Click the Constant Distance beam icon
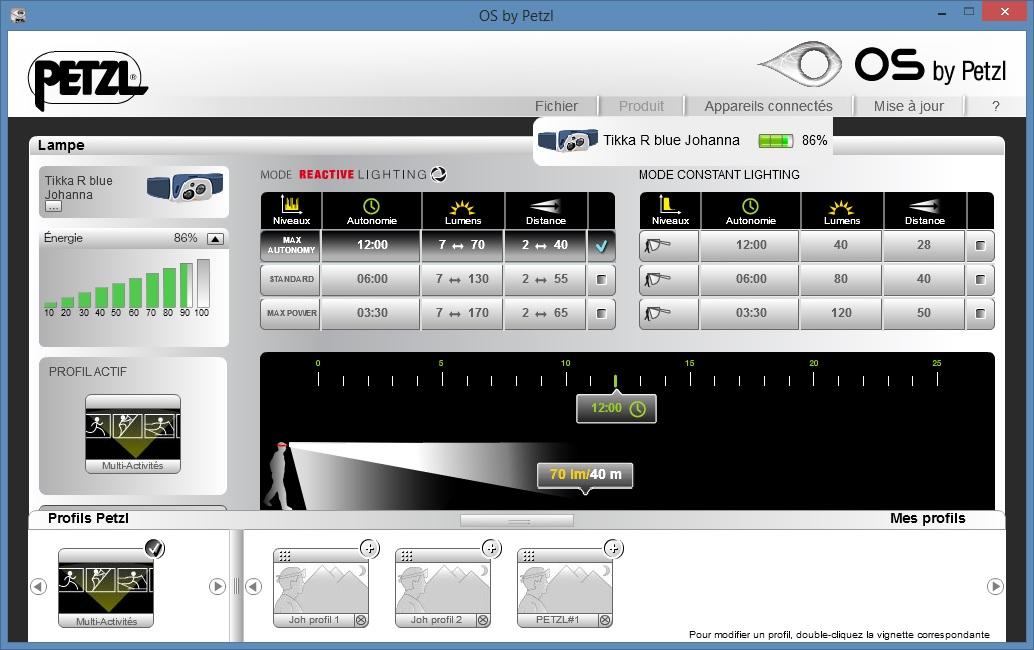 [925, 206]
